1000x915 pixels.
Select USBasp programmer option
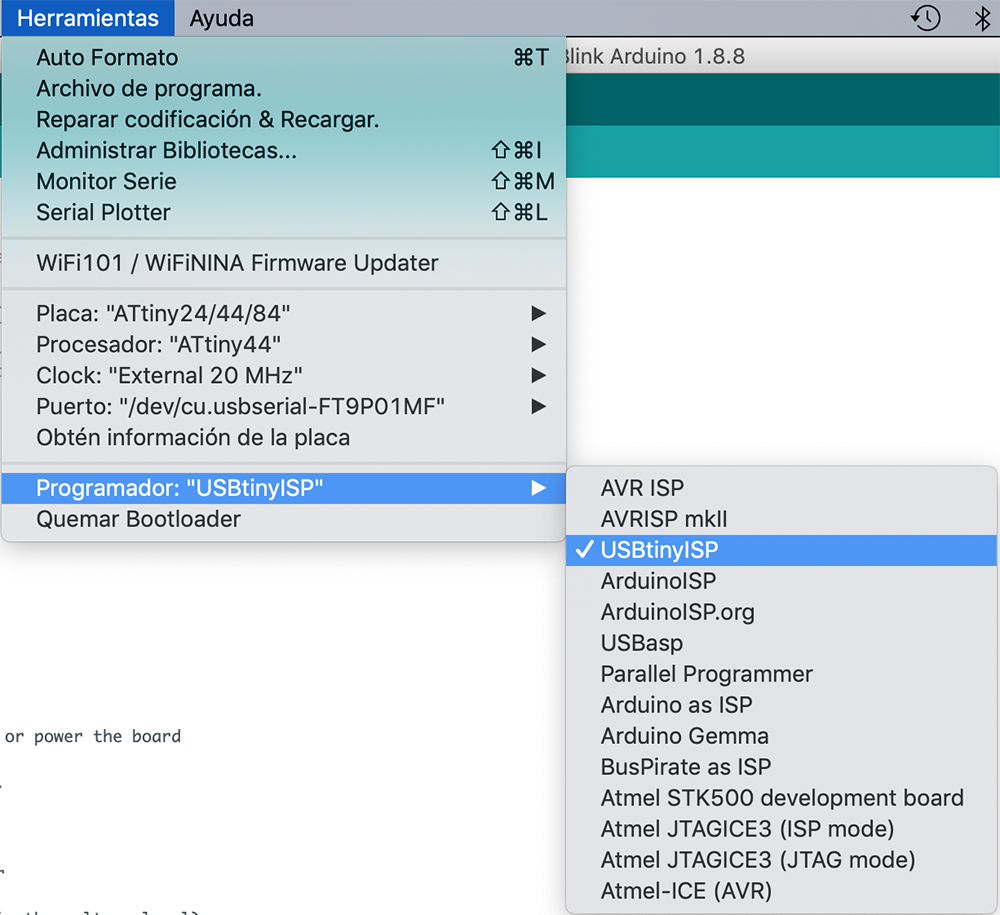click(x=642, y=642)
